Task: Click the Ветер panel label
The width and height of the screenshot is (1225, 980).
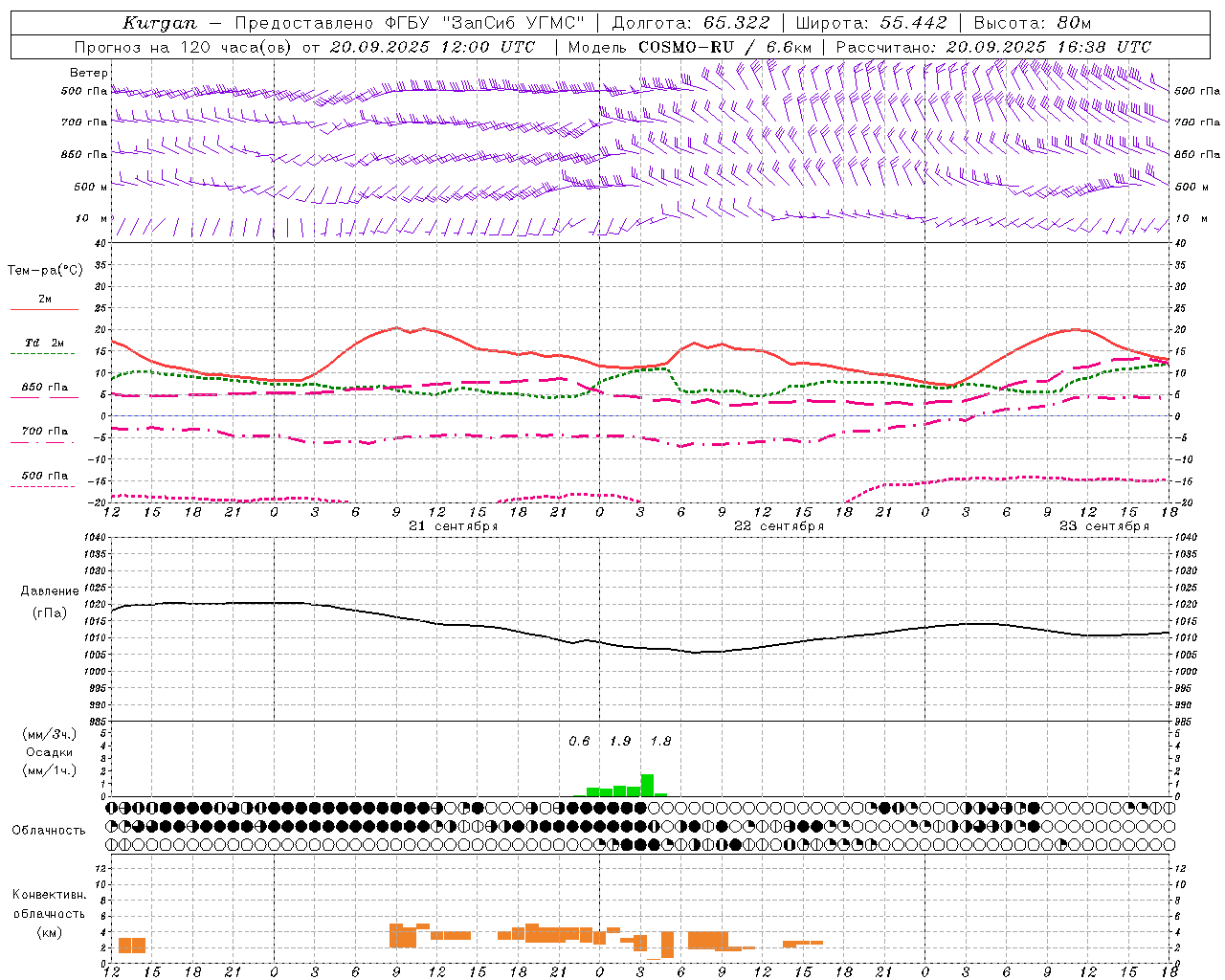Action: pyautogui.click(x=89, y=73)
